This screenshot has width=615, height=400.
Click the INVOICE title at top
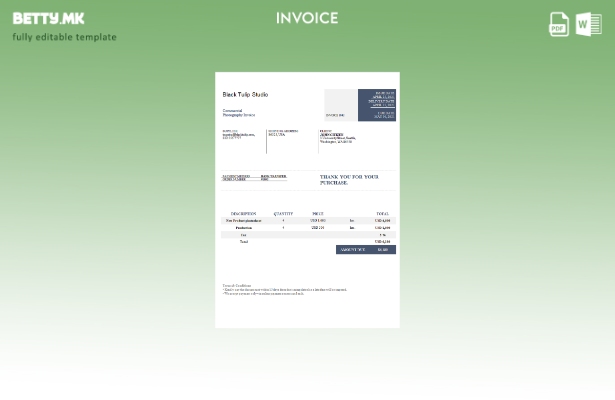[x=307, y=18]
